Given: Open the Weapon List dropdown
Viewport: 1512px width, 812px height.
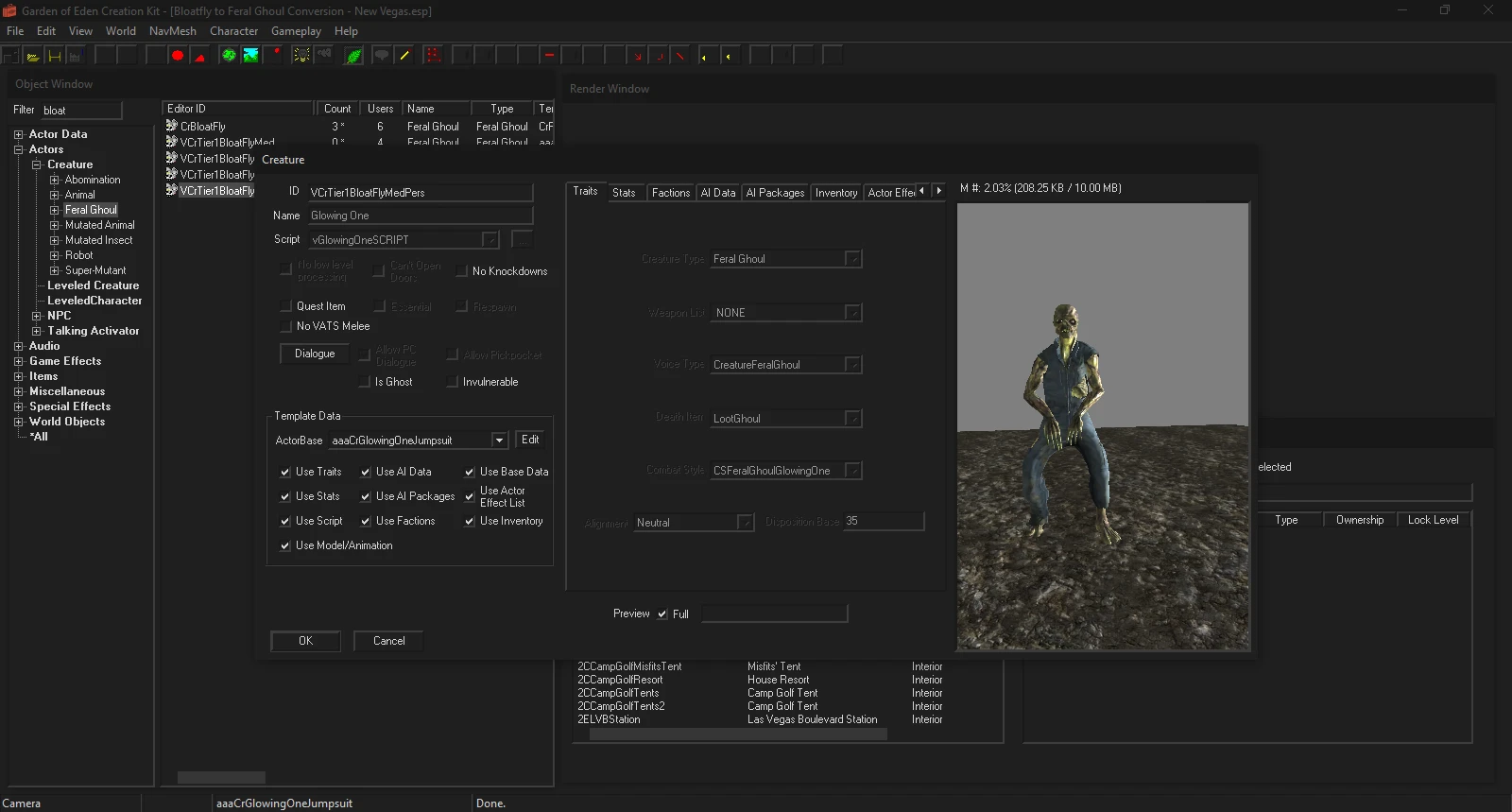Looking at the screenshot, I should click(x=852, y=313).
